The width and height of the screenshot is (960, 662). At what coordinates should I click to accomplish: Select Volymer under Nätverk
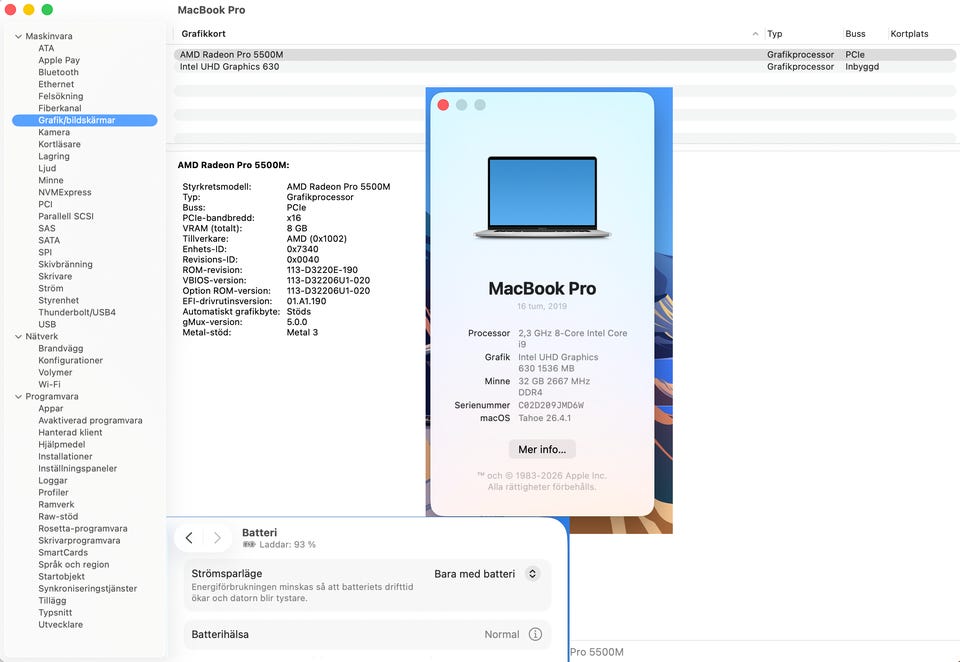pyautogui.click(x=55, y=372)
